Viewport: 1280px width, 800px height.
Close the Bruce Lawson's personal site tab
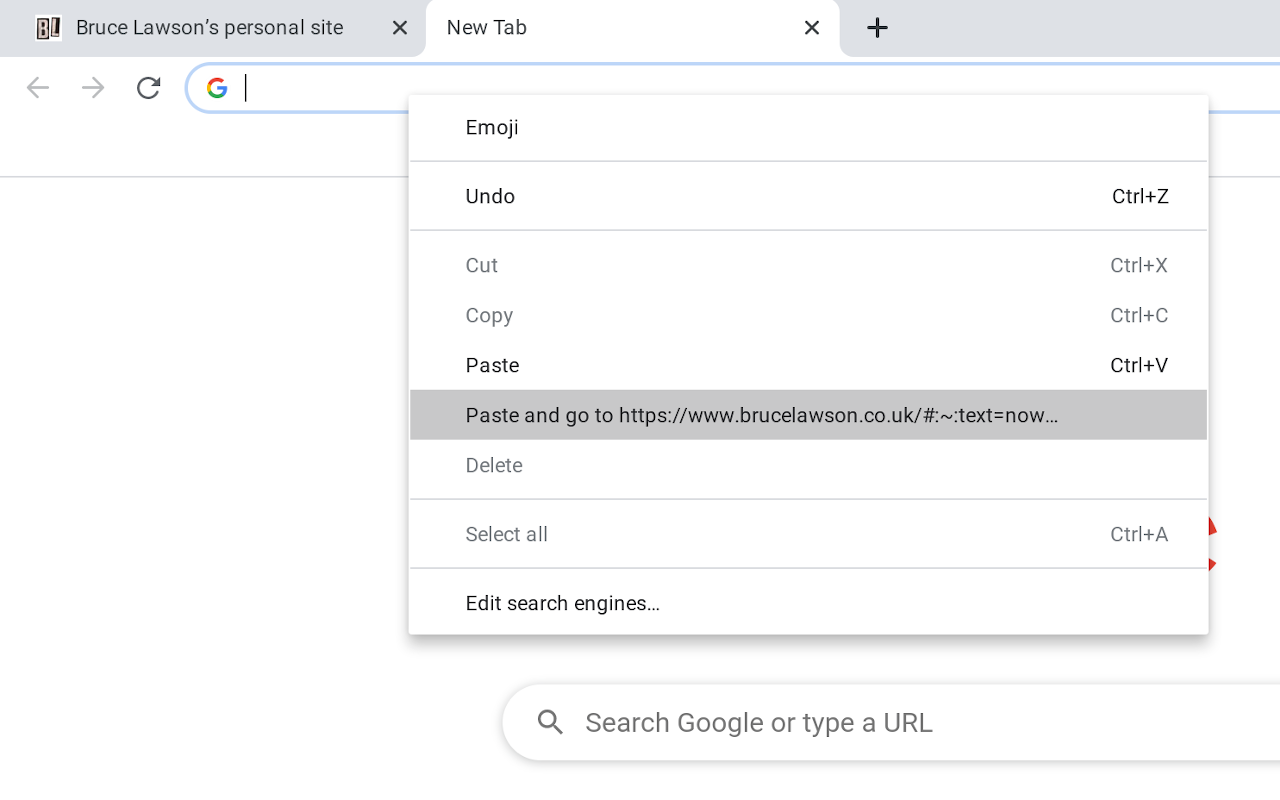[399, 28]
